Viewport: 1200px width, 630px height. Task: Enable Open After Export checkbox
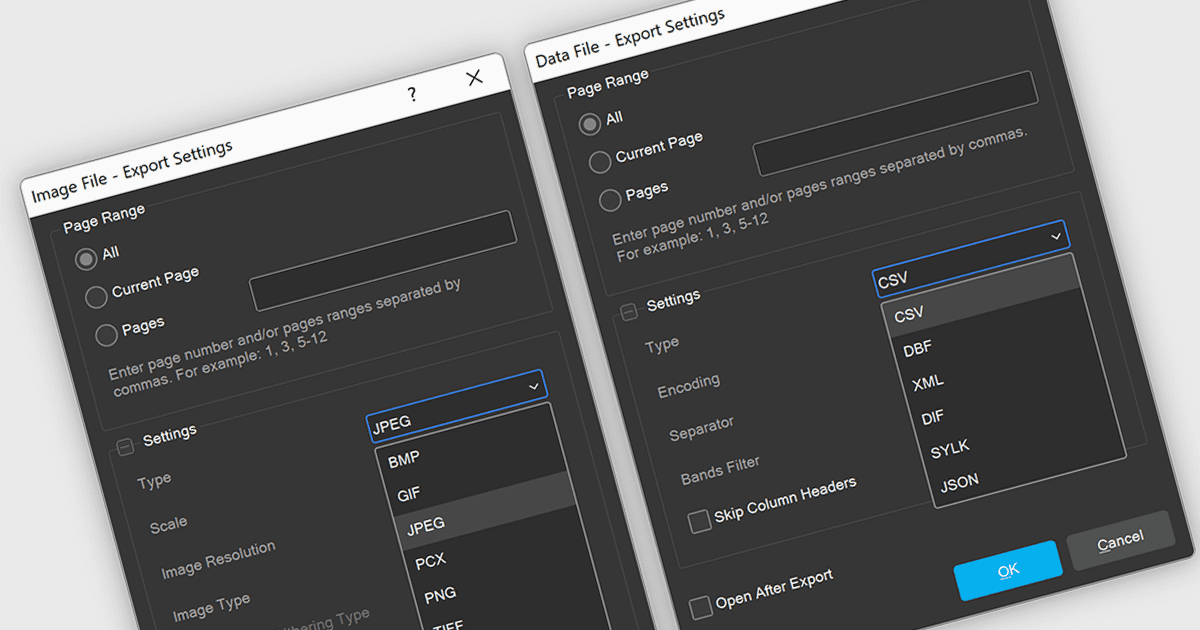click(701, 608)
